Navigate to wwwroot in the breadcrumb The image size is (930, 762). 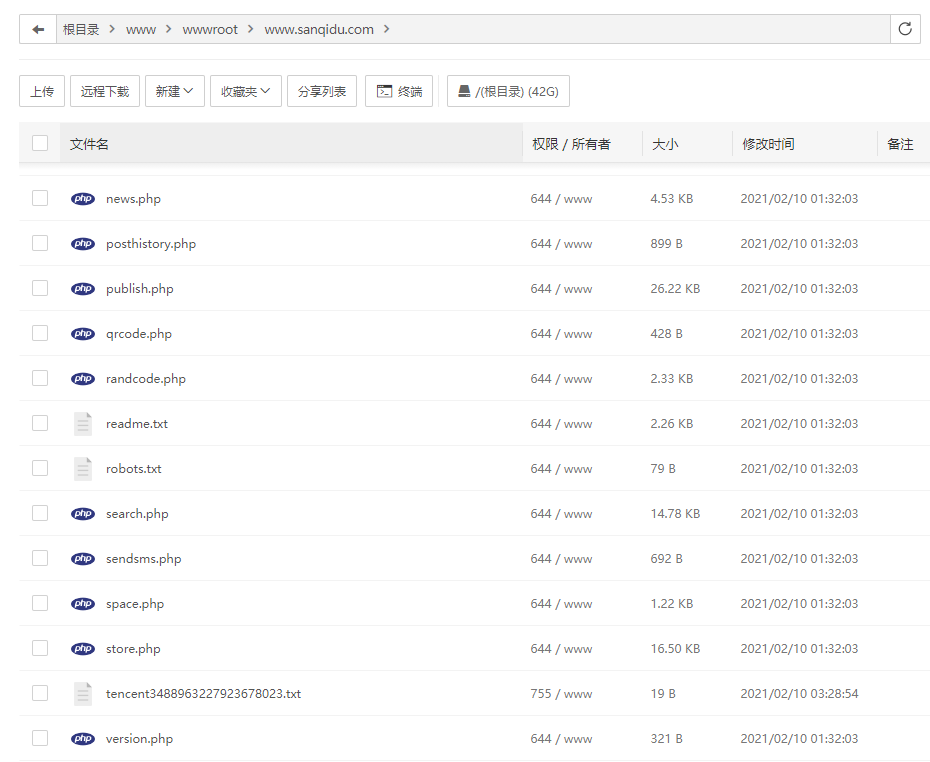coord(210,29)
